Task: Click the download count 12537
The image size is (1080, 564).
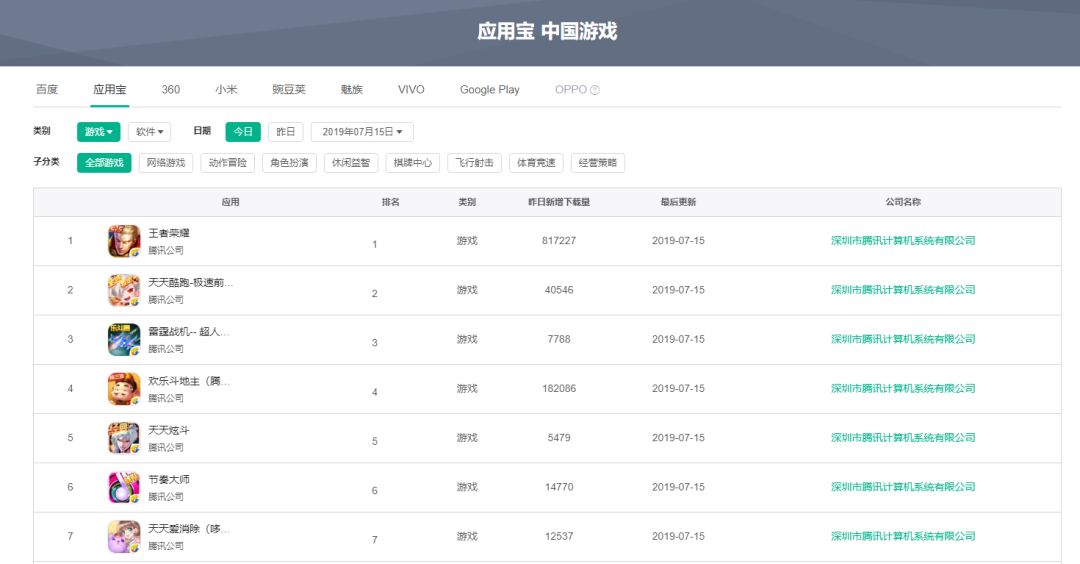Action: pyautogui.click(x=559, y=536)
